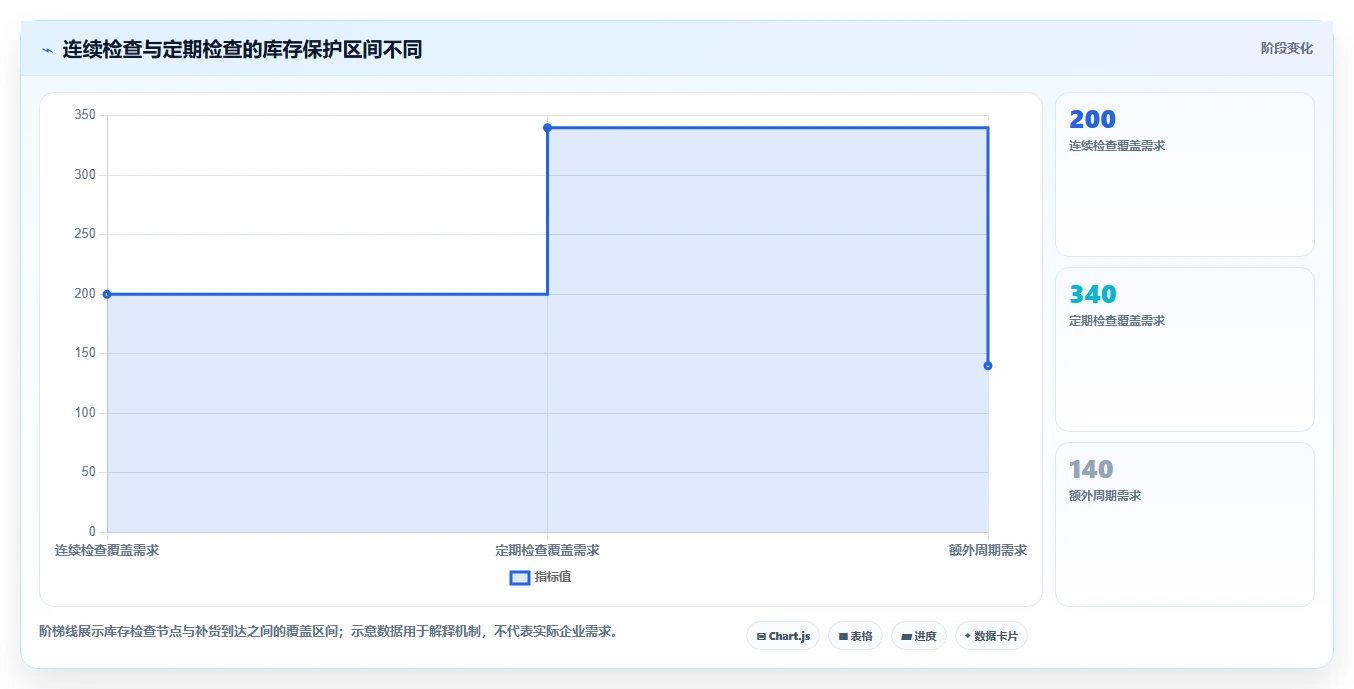Click x-axis label 连续检查覆盖需求
1354x689 pixels.
click(x=107, y=551)
